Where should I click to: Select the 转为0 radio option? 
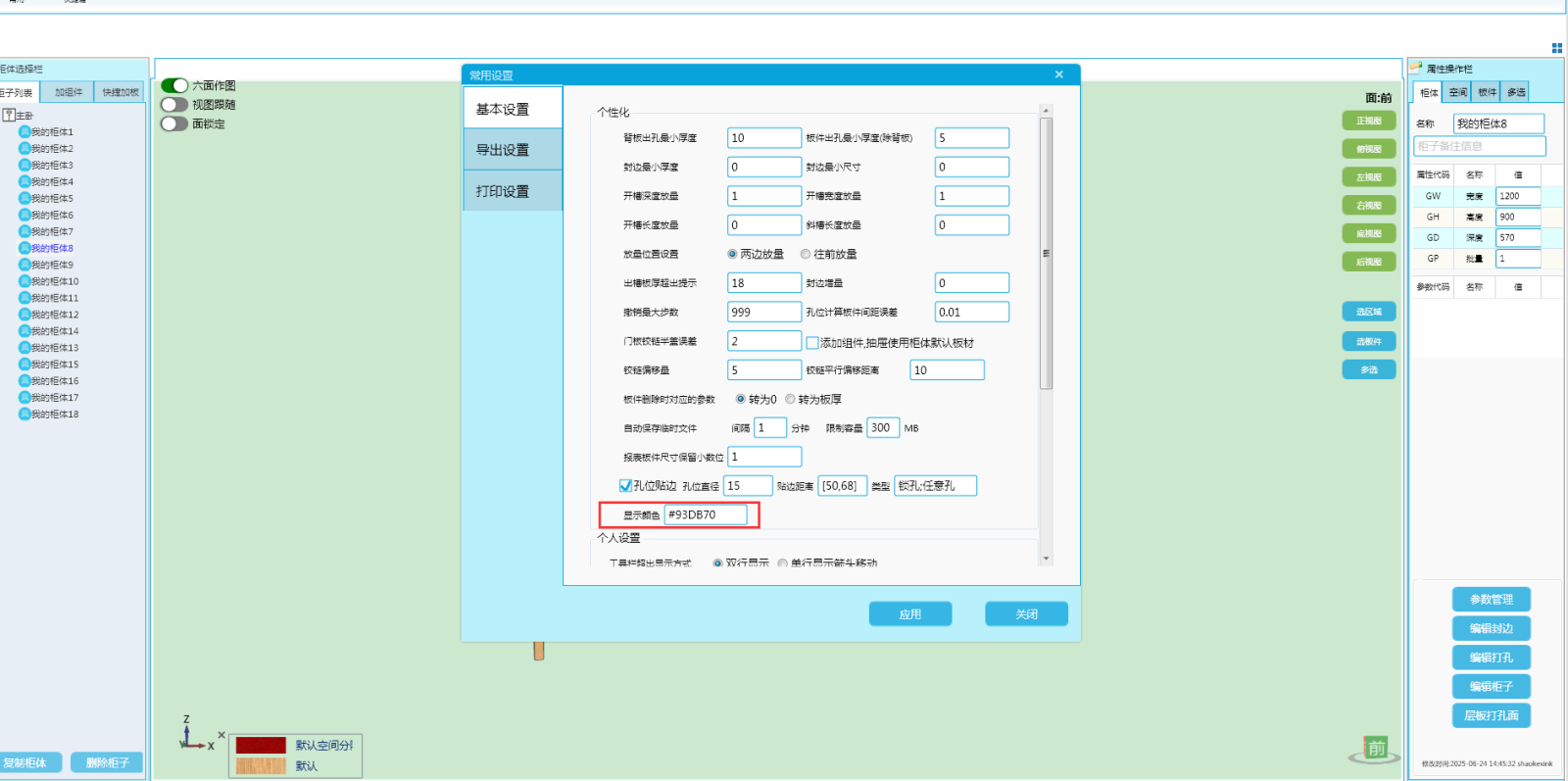click(x=740, y=399)
